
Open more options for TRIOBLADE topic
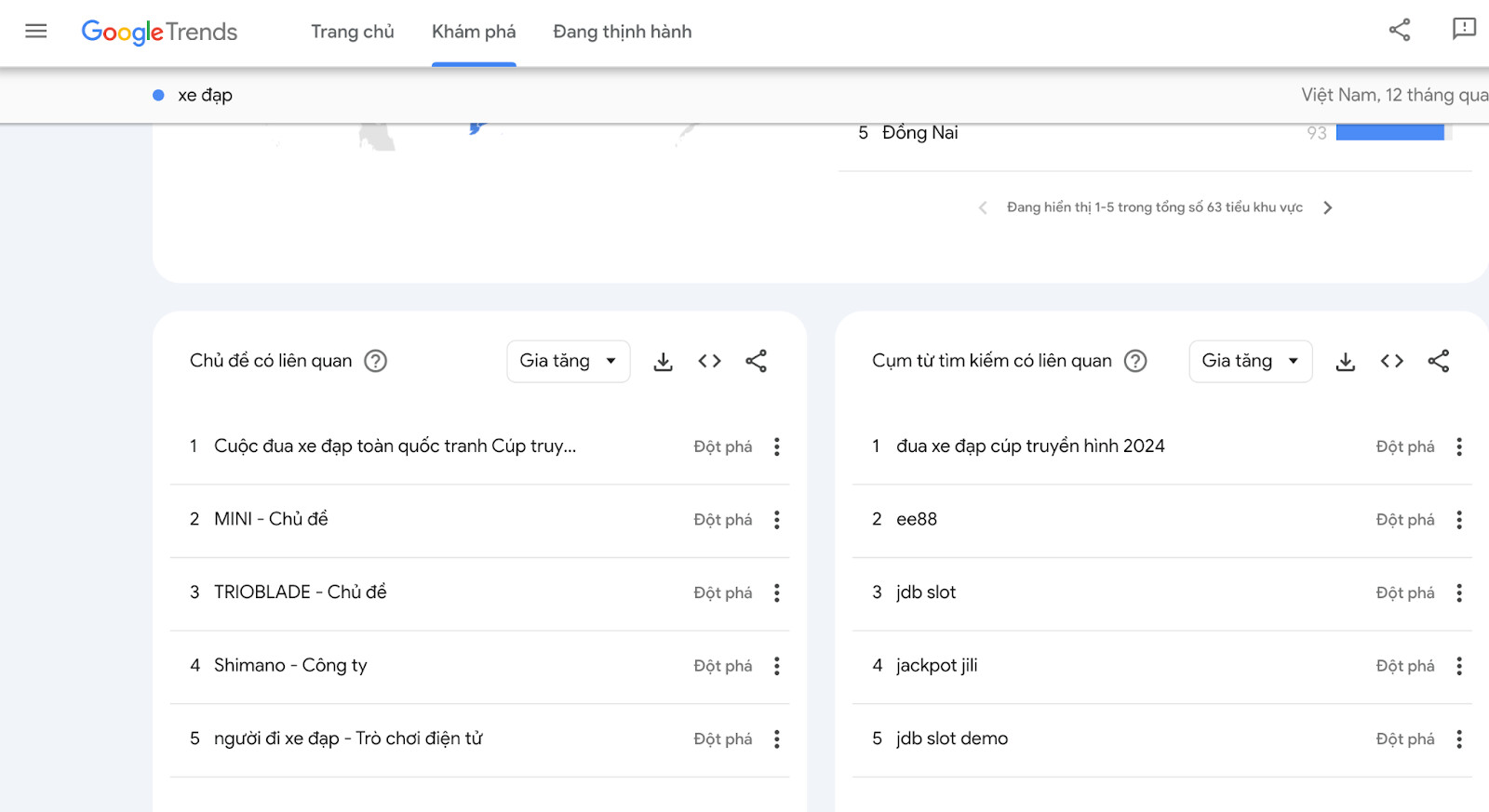tap(777, 592)
